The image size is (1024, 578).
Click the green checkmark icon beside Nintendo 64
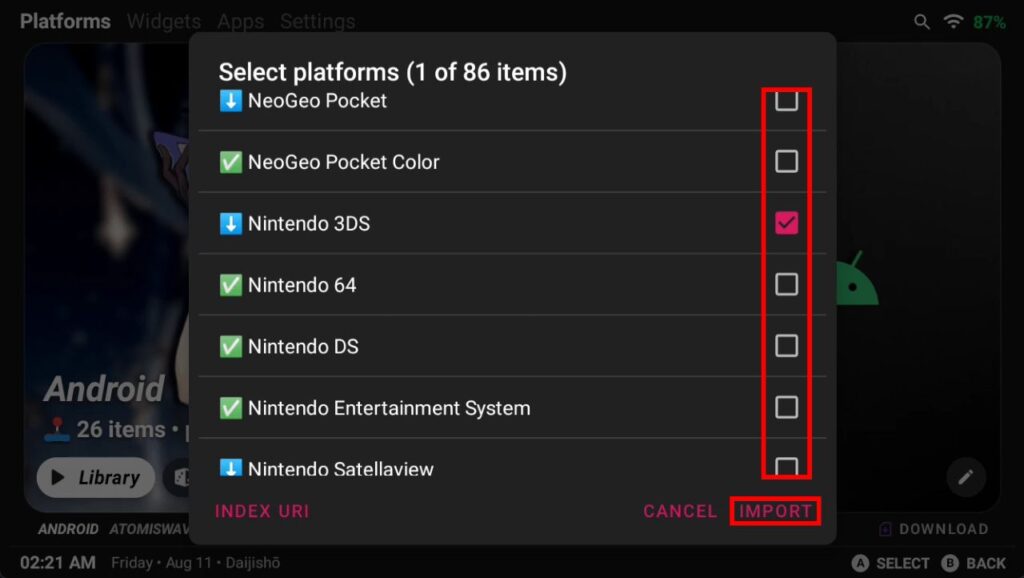coord(231,285)
